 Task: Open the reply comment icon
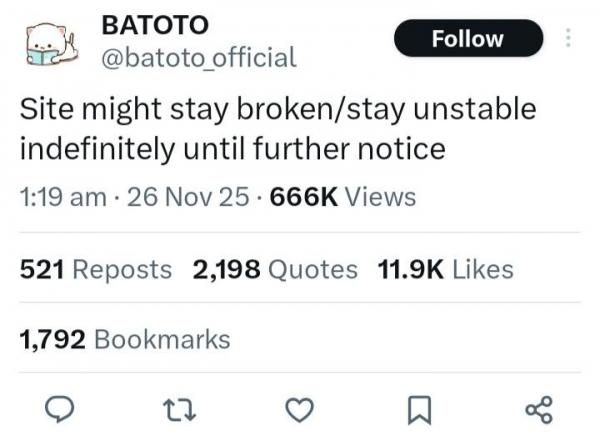coord(60,410)
